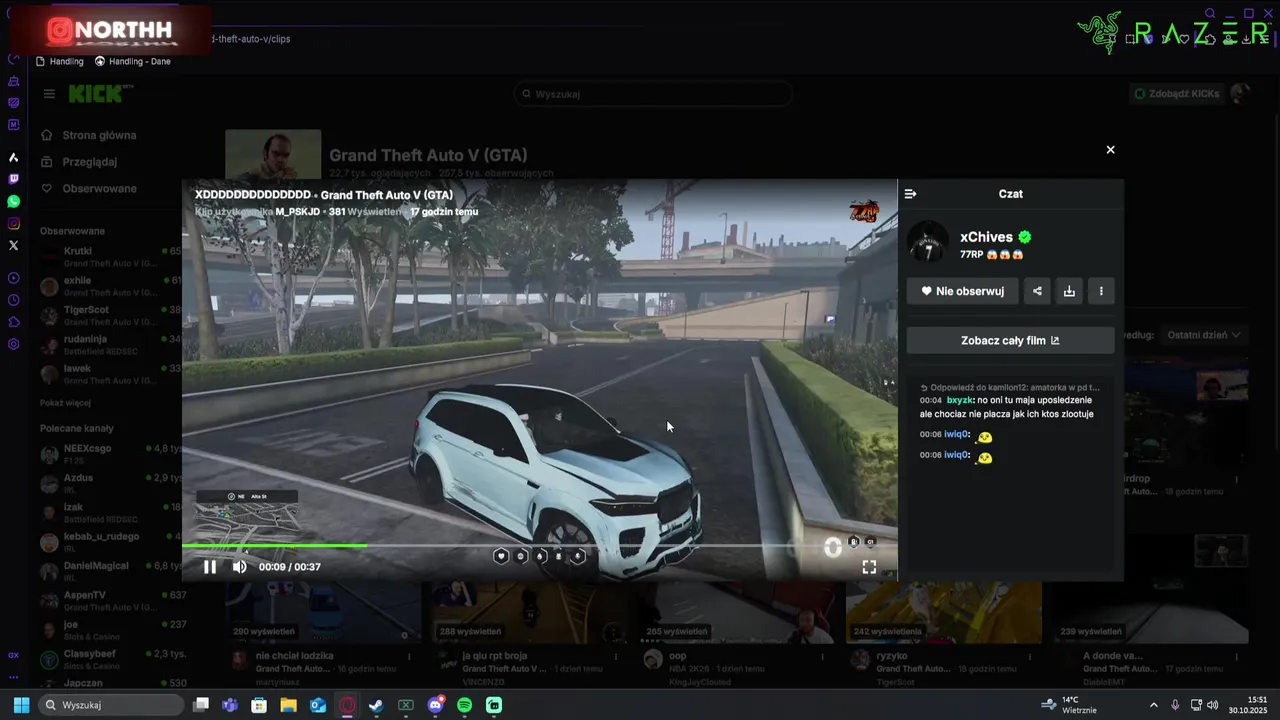Open the WhatsApp icon in the browser sidebar
The image size is (1280, 720).
[13, 201]
